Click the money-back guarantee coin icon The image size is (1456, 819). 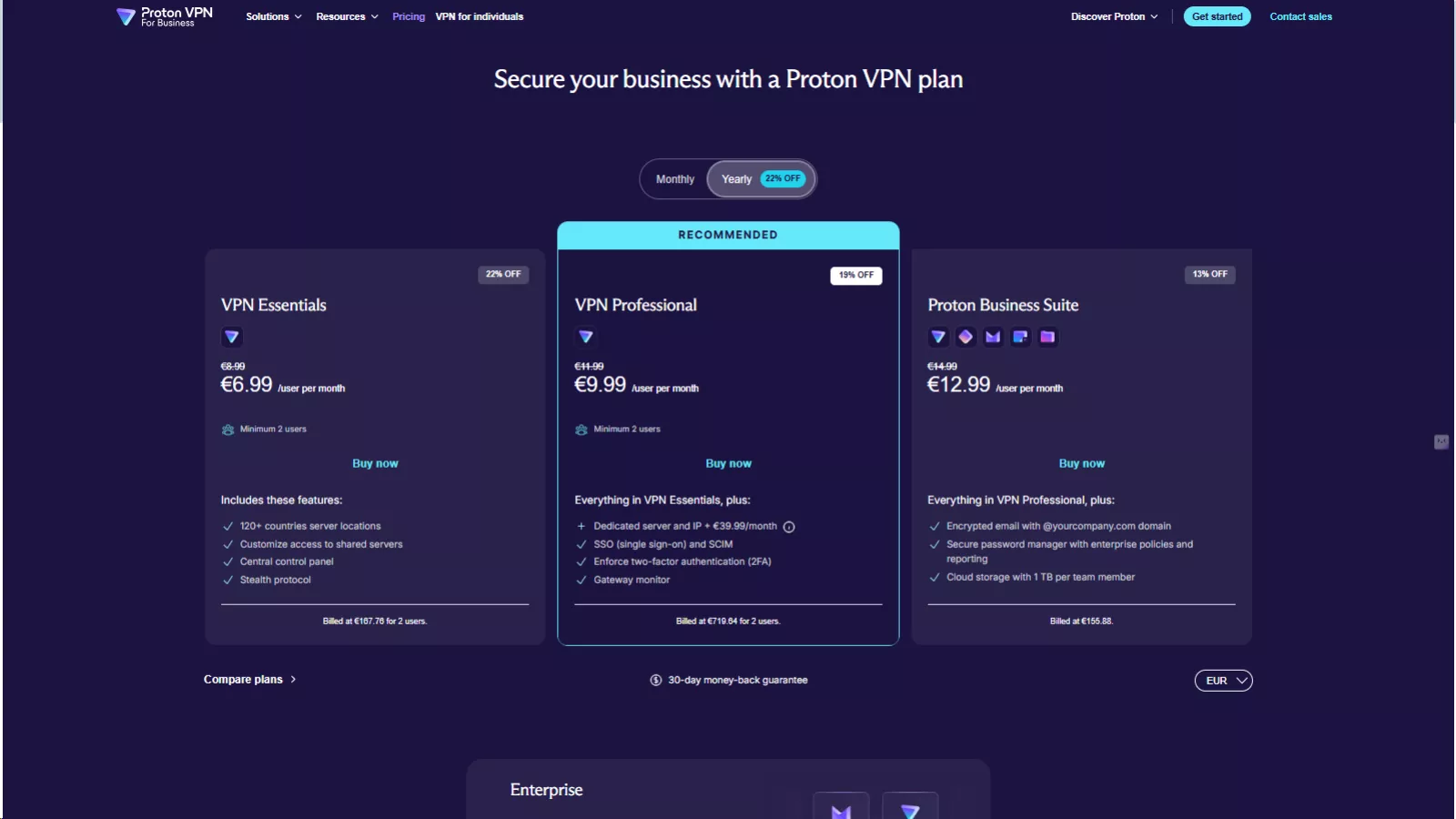click(654, 679)
